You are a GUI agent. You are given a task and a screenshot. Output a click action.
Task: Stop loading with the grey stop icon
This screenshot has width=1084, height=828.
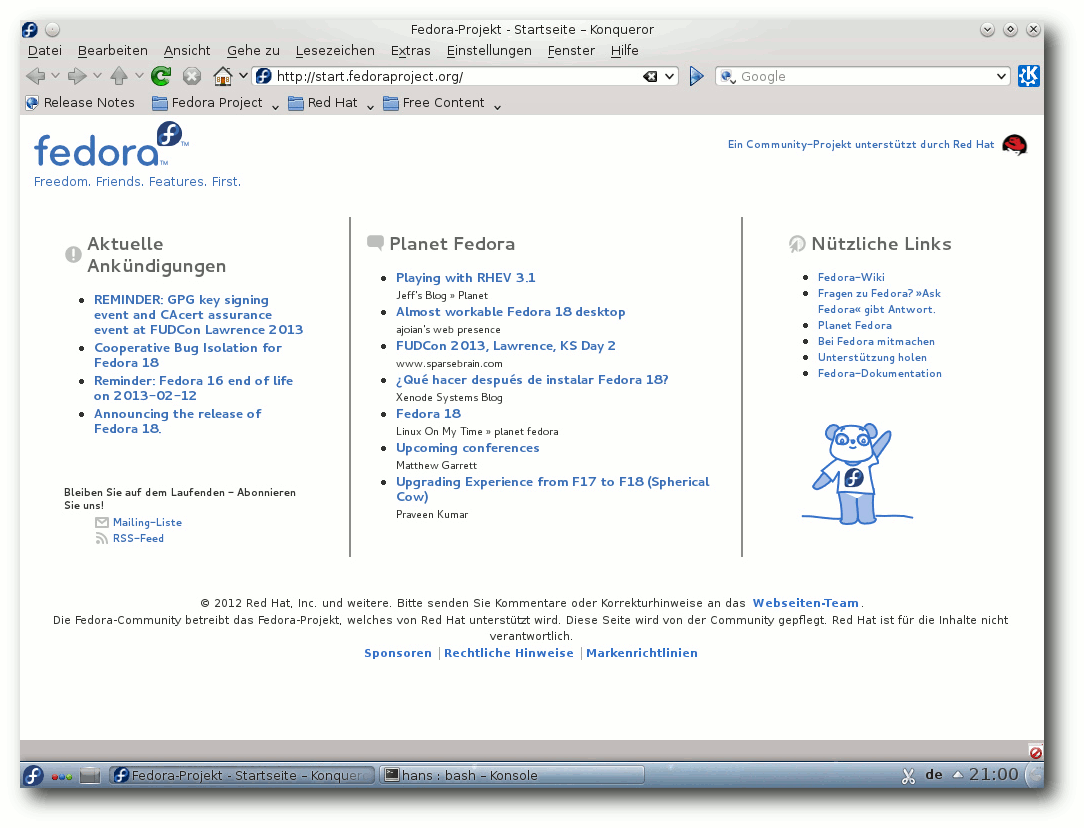[191, 76]
